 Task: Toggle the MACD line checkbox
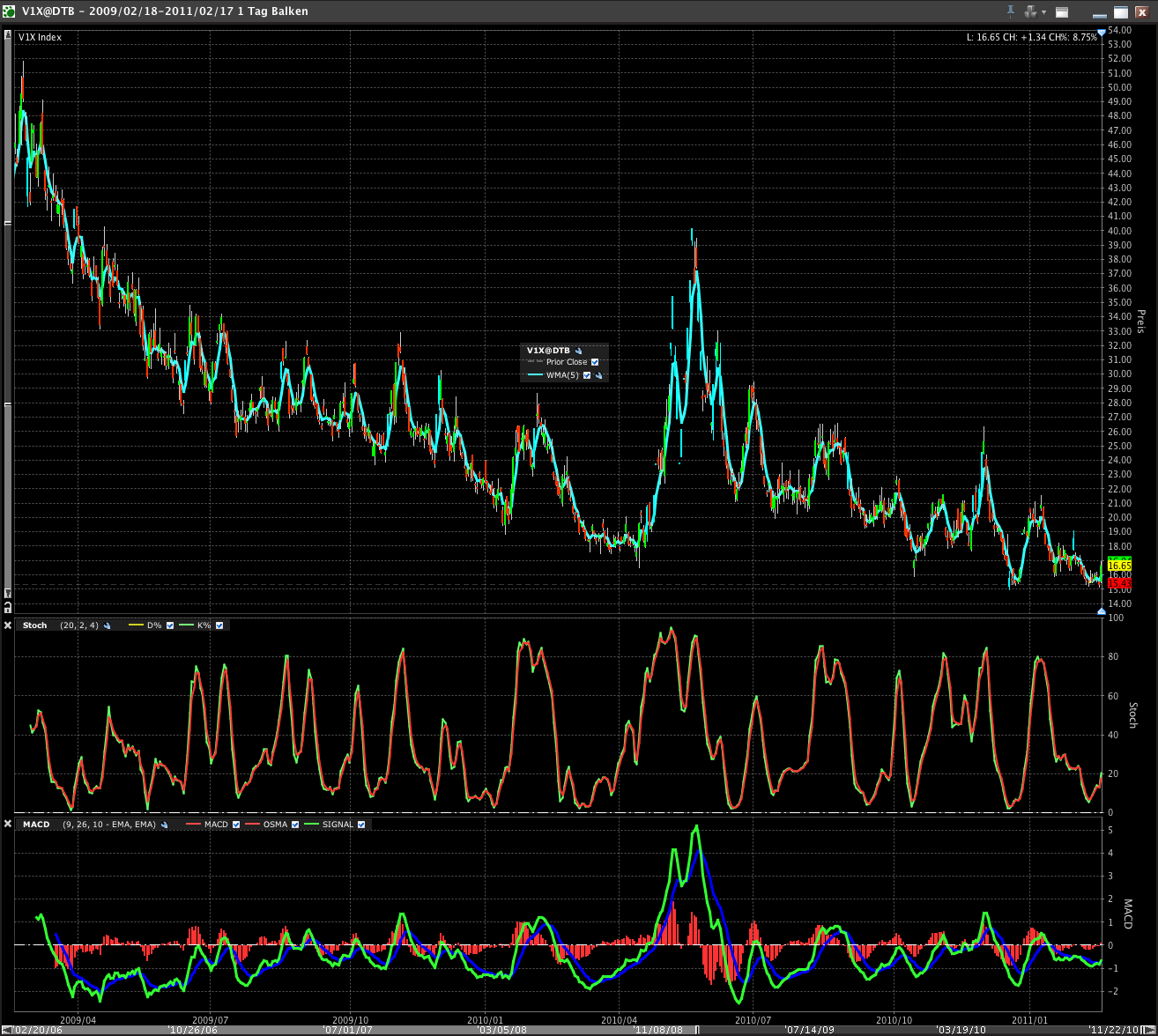click(235, 825)
